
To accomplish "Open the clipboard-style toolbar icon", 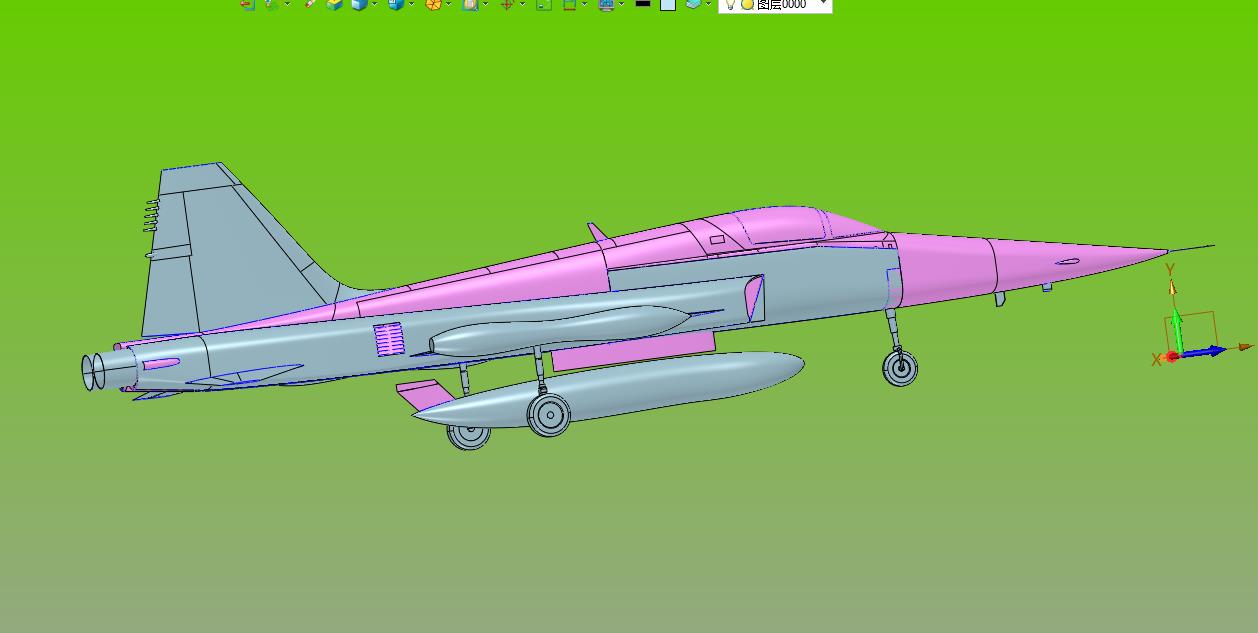I will (x=469, y=4).
